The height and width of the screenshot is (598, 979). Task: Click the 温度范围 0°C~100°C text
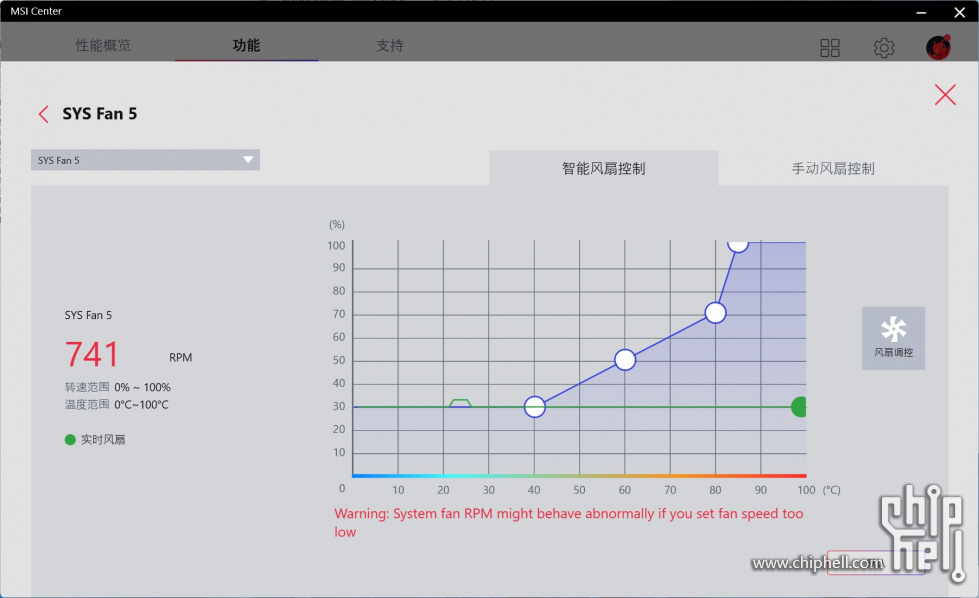(x=117, y=404)
